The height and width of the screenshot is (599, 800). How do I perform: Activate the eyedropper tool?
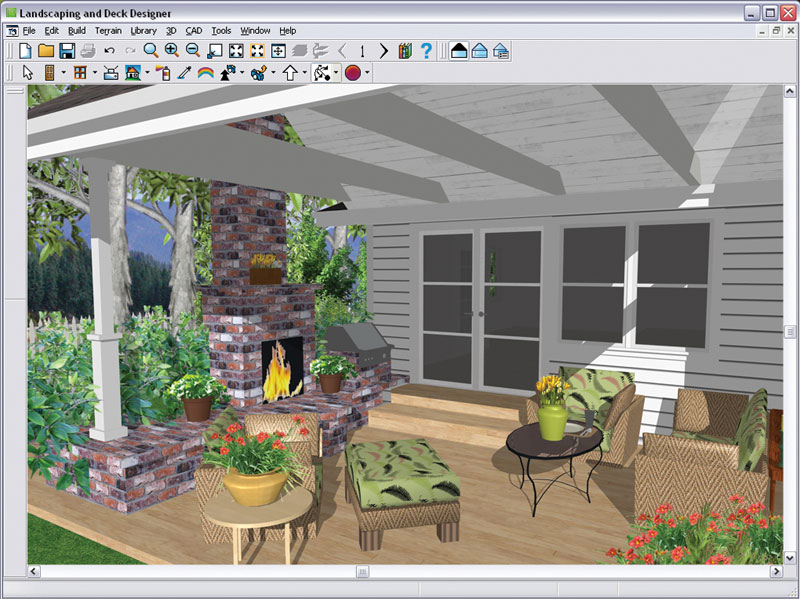coord(184,73)
